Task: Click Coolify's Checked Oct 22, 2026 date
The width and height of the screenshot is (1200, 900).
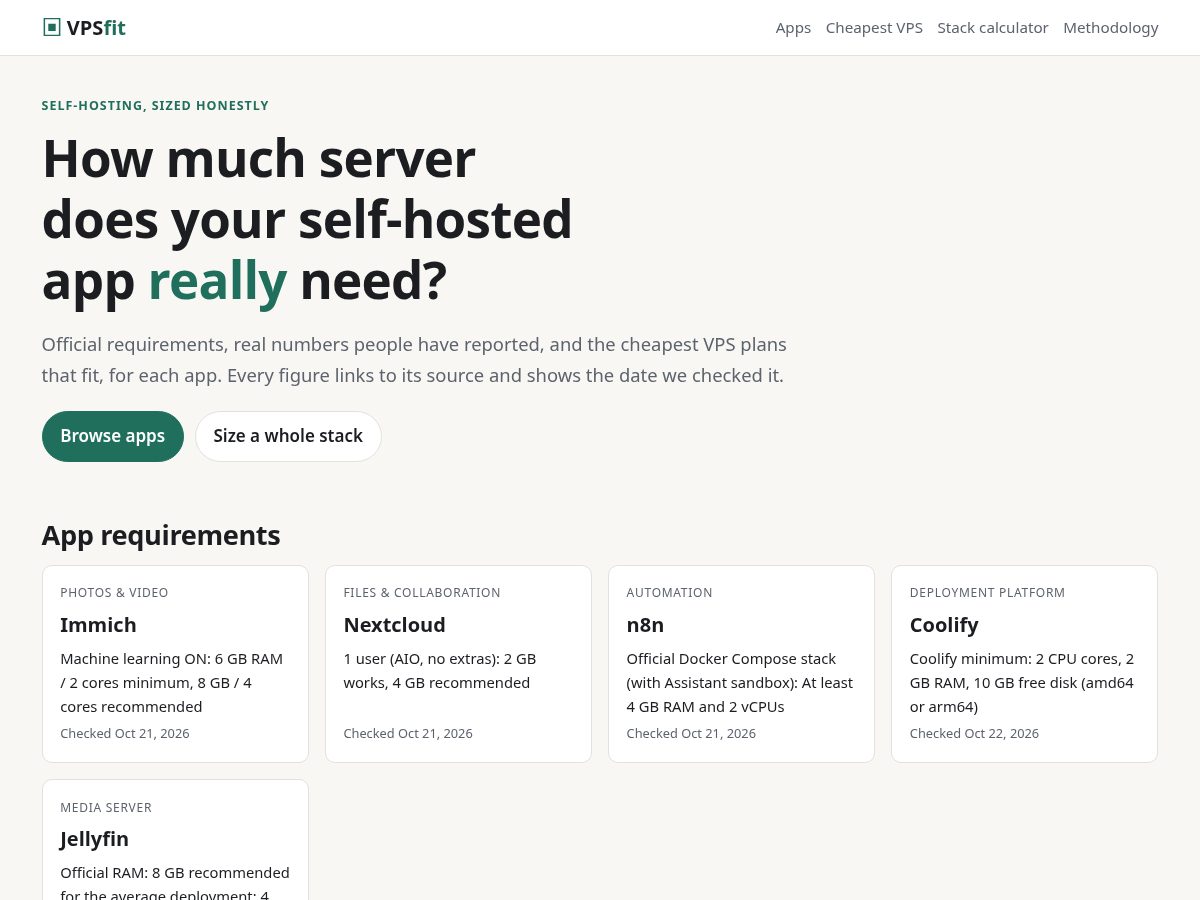Action: [974, 733]
